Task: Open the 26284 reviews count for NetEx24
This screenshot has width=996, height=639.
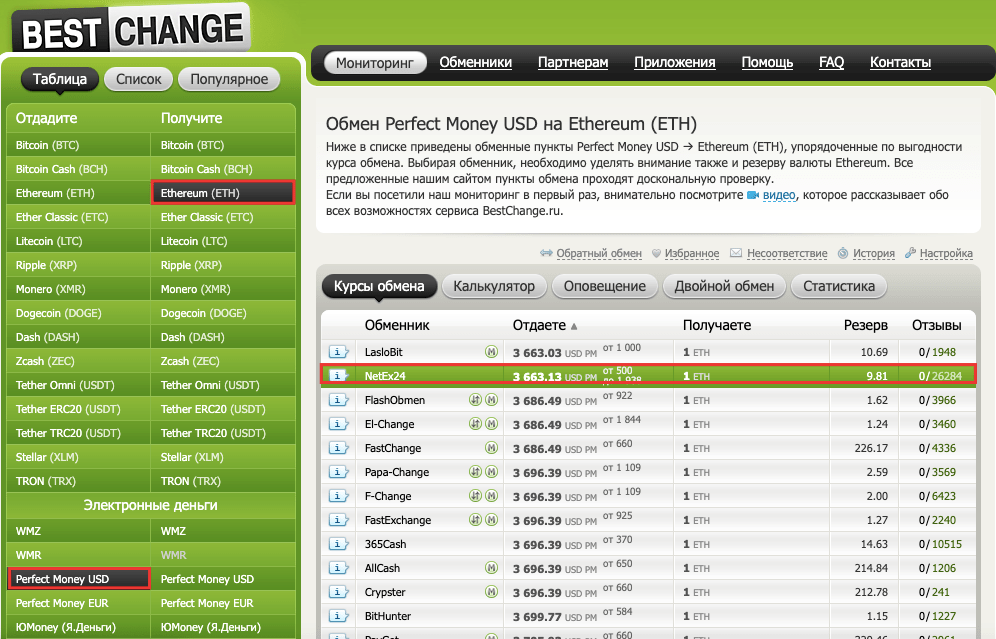Action: 945,376
